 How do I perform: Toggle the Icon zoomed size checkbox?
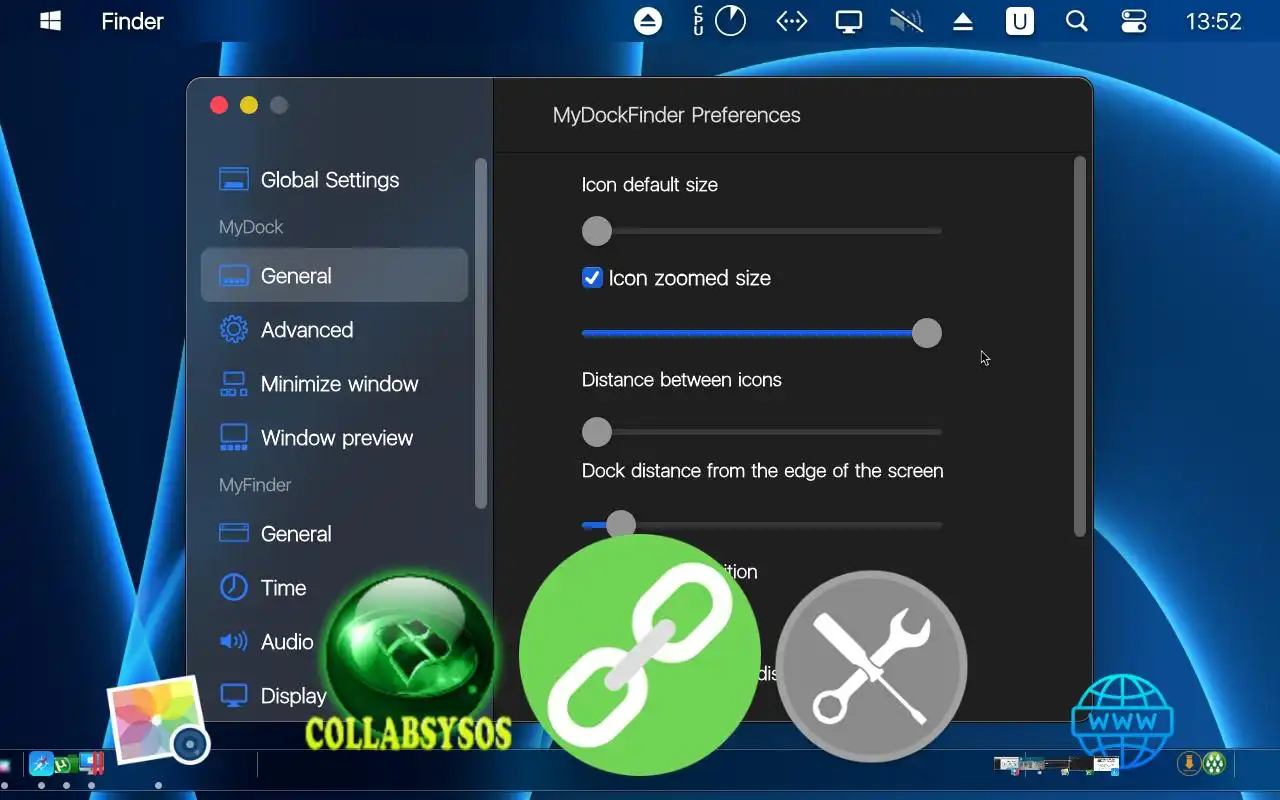[x=592, y=278]
